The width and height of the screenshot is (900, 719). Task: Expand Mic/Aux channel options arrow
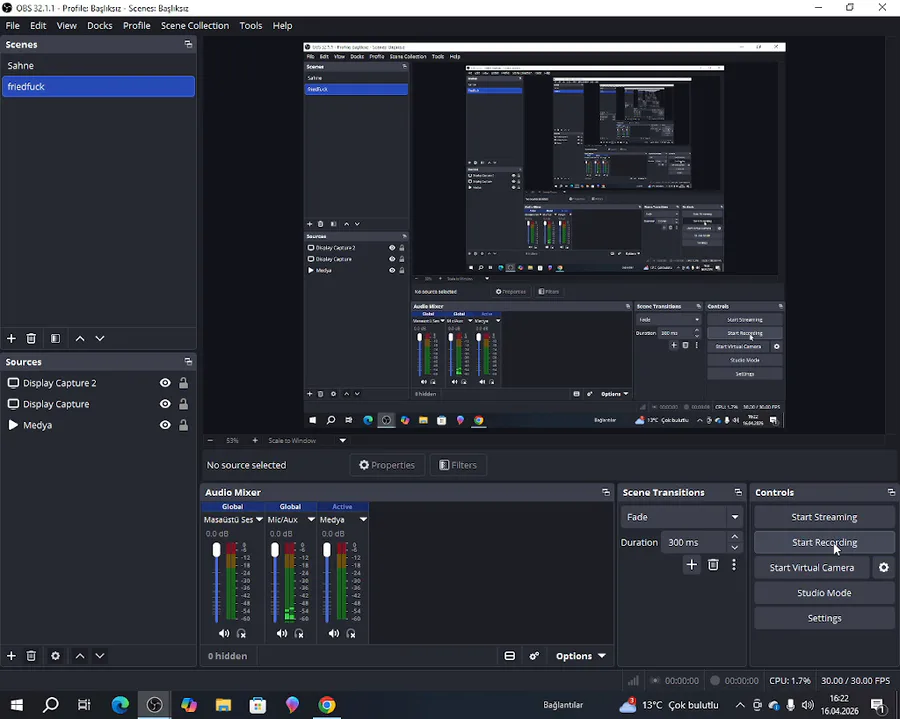coord(311,519)
